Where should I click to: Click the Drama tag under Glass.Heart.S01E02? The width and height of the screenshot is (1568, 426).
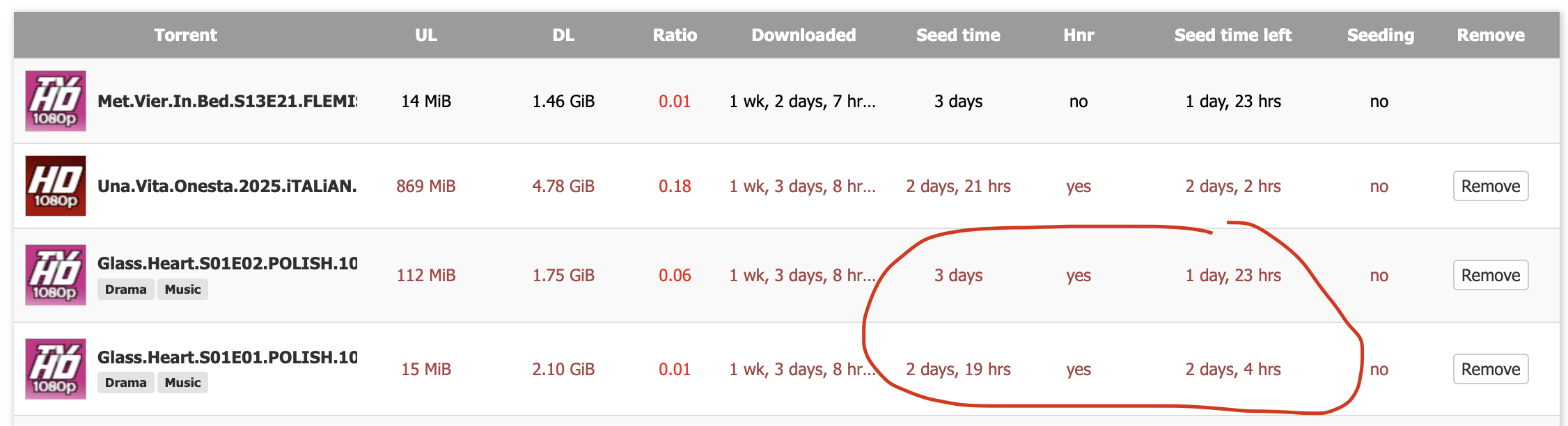(x=125, y=290)
